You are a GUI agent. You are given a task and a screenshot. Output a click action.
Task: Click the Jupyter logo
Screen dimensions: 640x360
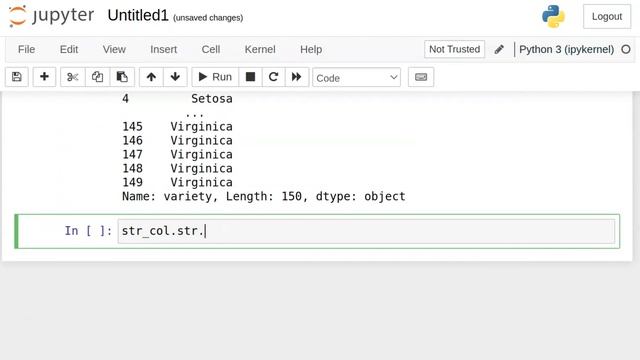51,16
